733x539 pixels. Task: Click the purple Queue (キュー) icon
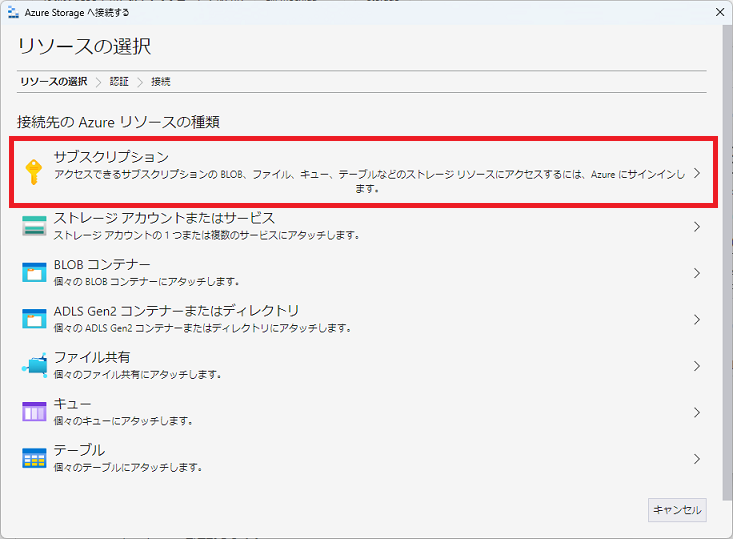pos(34,412)
